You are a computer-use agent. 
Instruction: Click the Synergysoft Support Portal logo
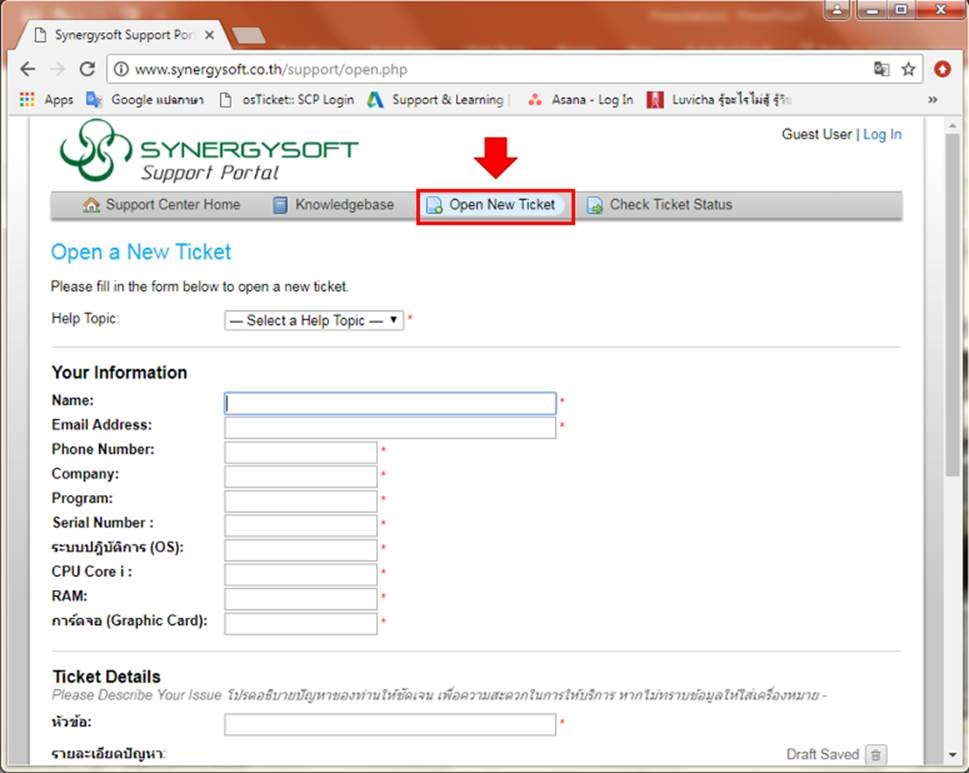point(208,151)
